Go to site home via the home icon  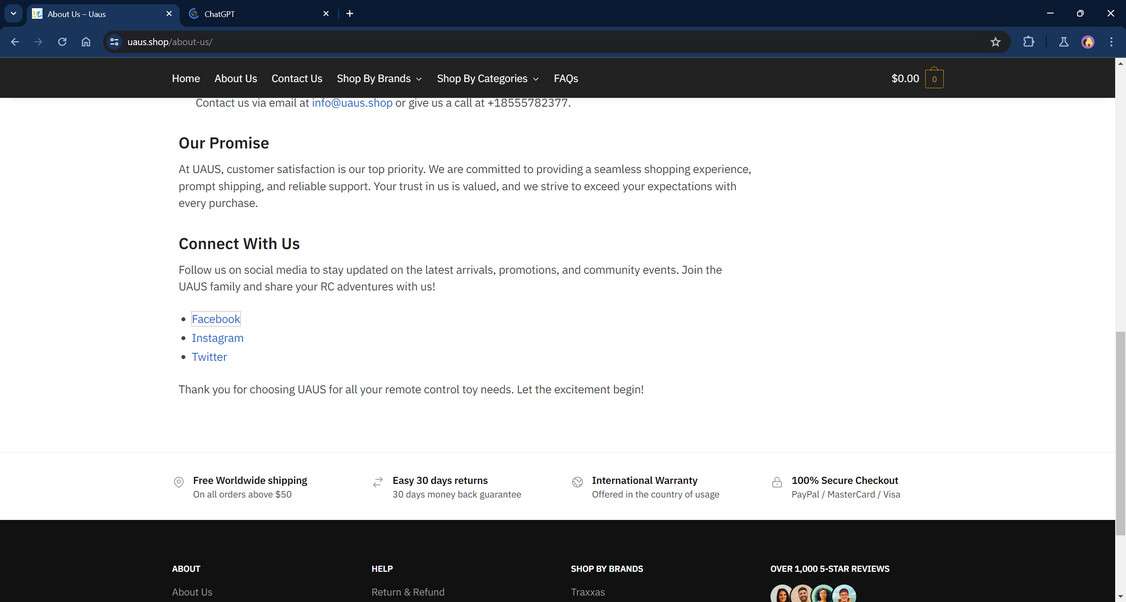pyautogui.click(x=84, y=41)
